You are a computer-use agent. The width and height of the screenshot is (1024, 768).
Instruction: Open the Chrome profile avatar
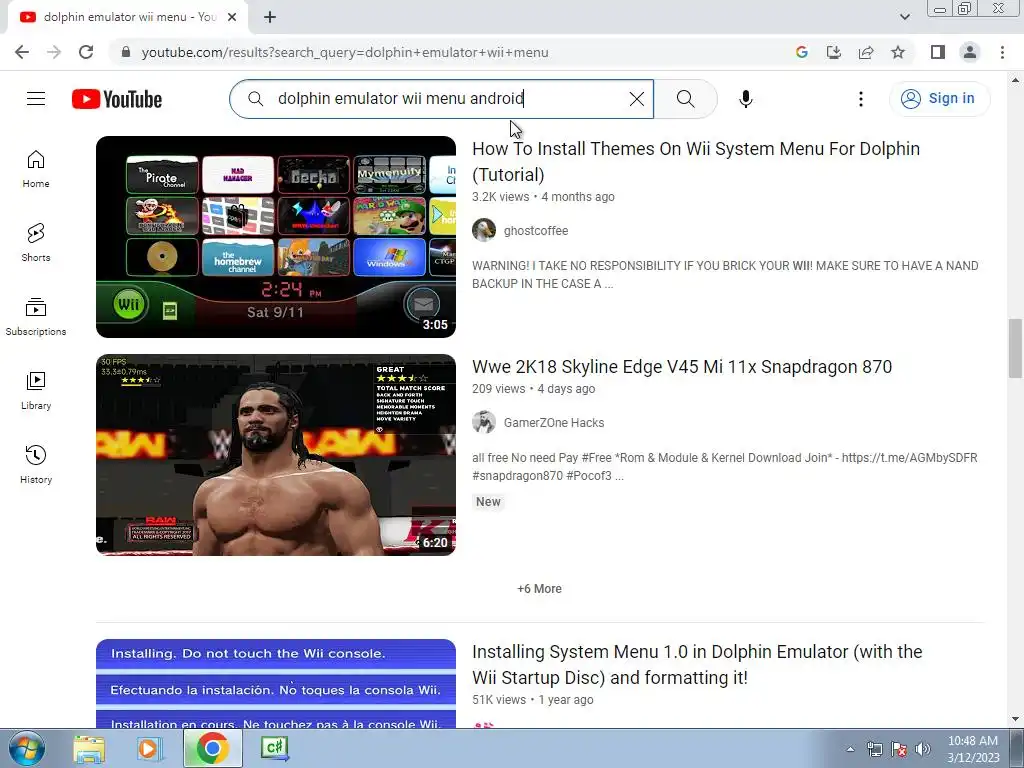coord(970,52)
